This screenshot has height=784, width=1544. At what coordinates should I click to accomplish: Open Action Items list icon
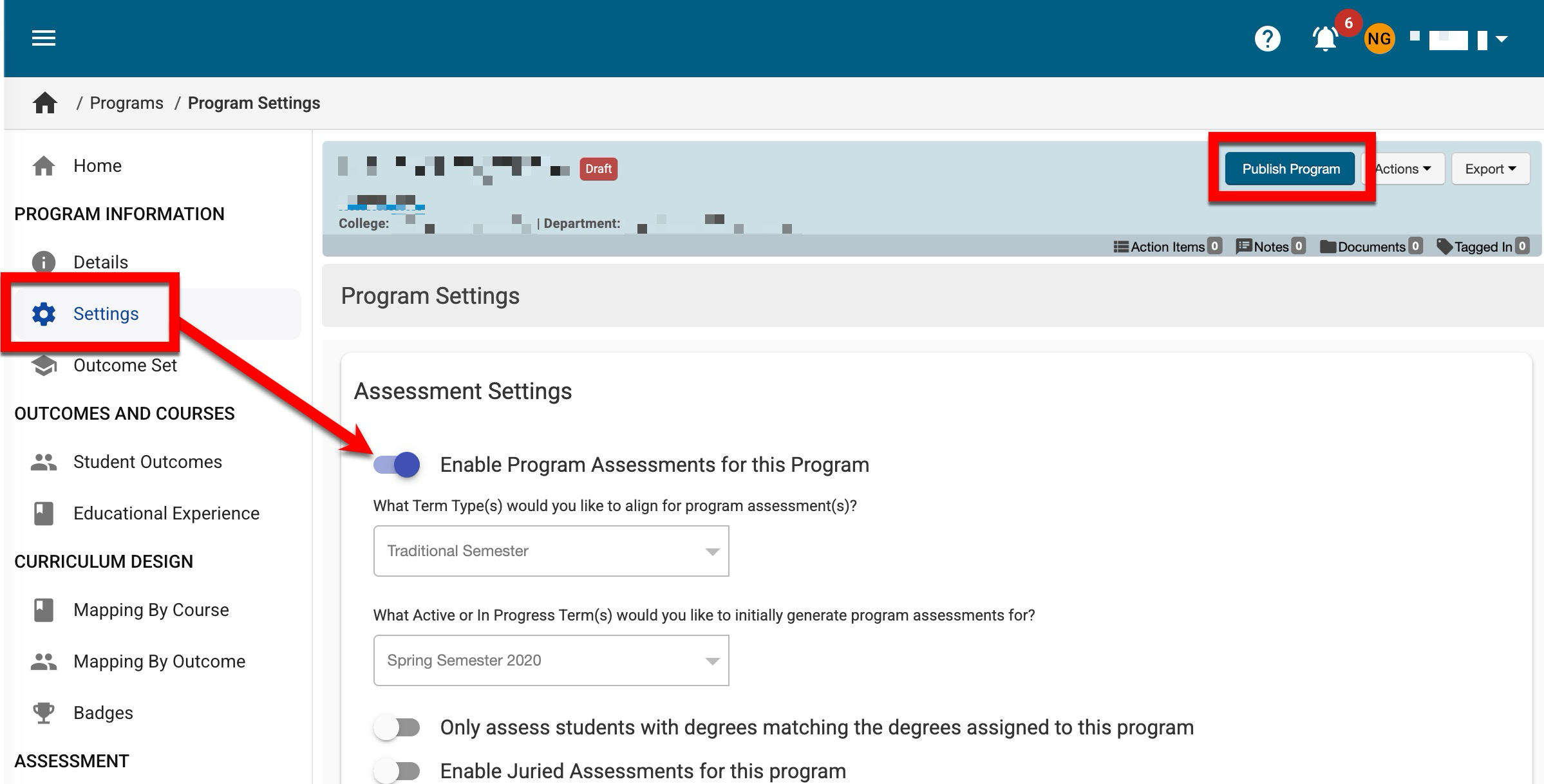click(x=1121, y=247)
